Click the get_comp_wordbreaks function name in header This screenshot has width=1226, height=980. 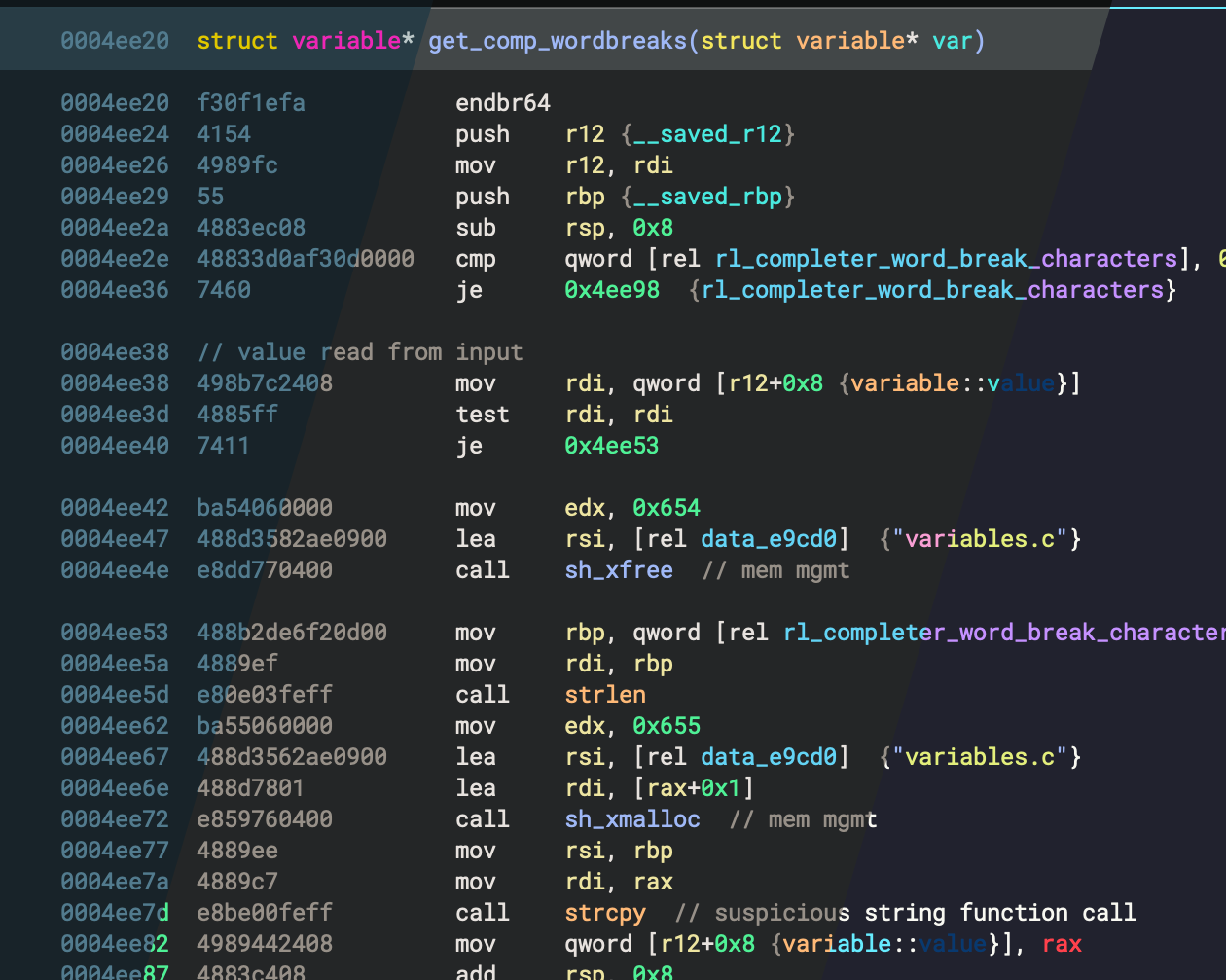point(557,41)
